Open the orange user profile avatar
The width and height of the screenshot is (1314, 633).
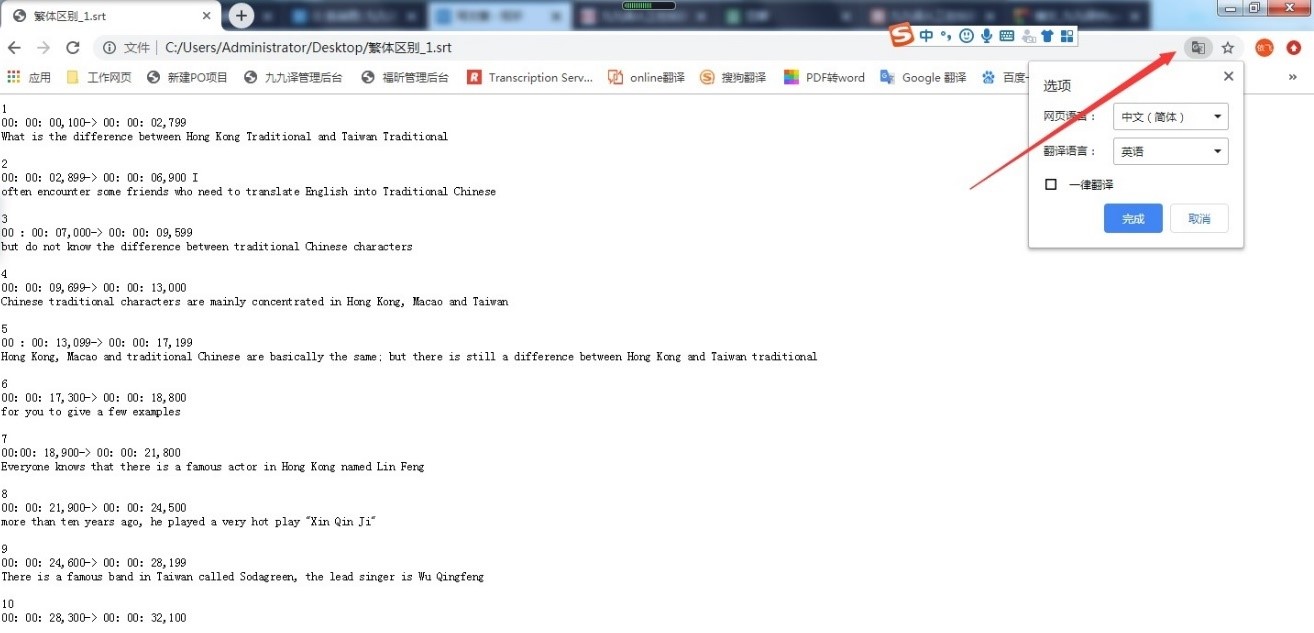point(1264,48)
